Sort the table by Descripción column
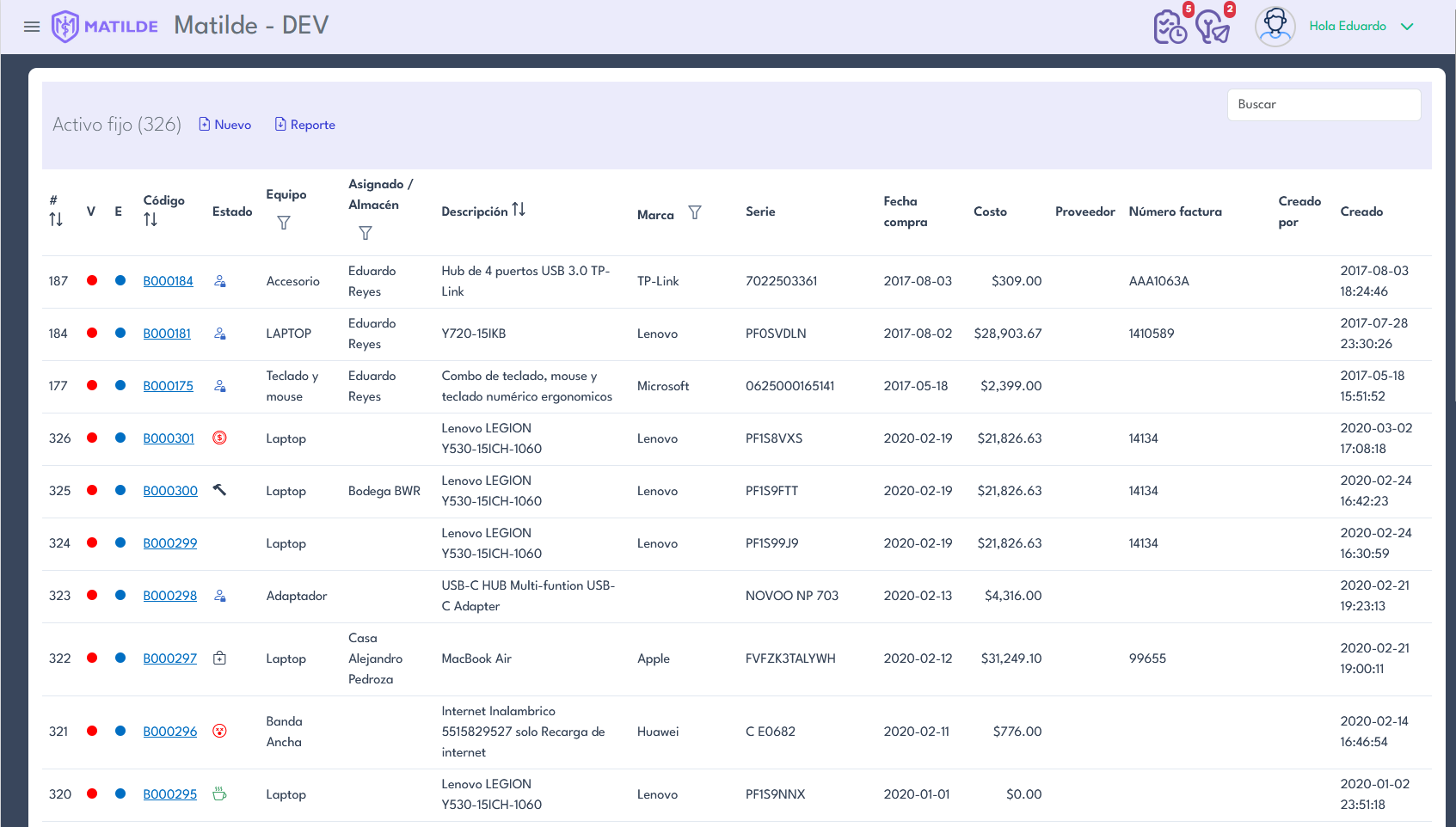 [519, 210]
